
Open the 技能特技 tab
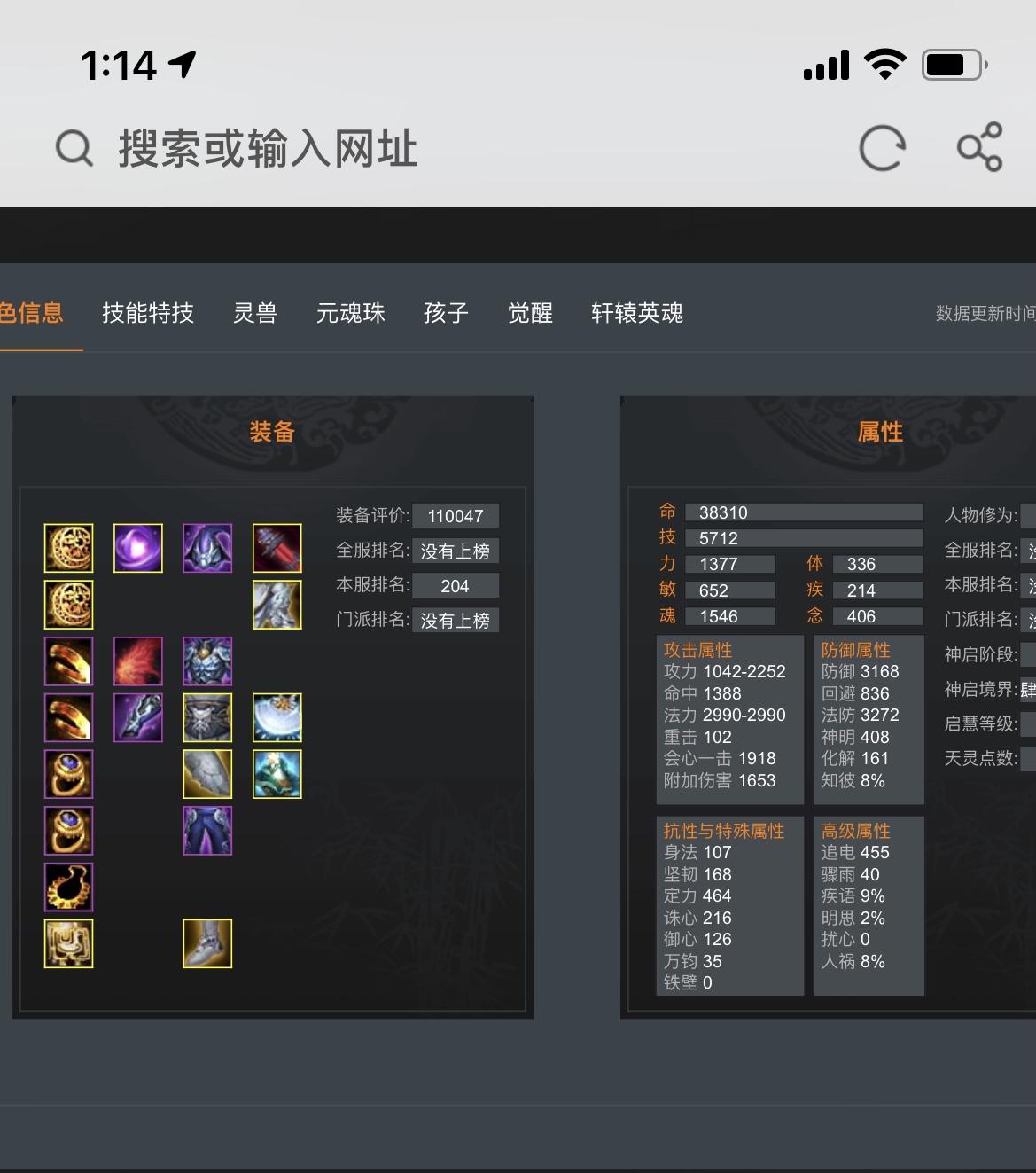point(148,313)
